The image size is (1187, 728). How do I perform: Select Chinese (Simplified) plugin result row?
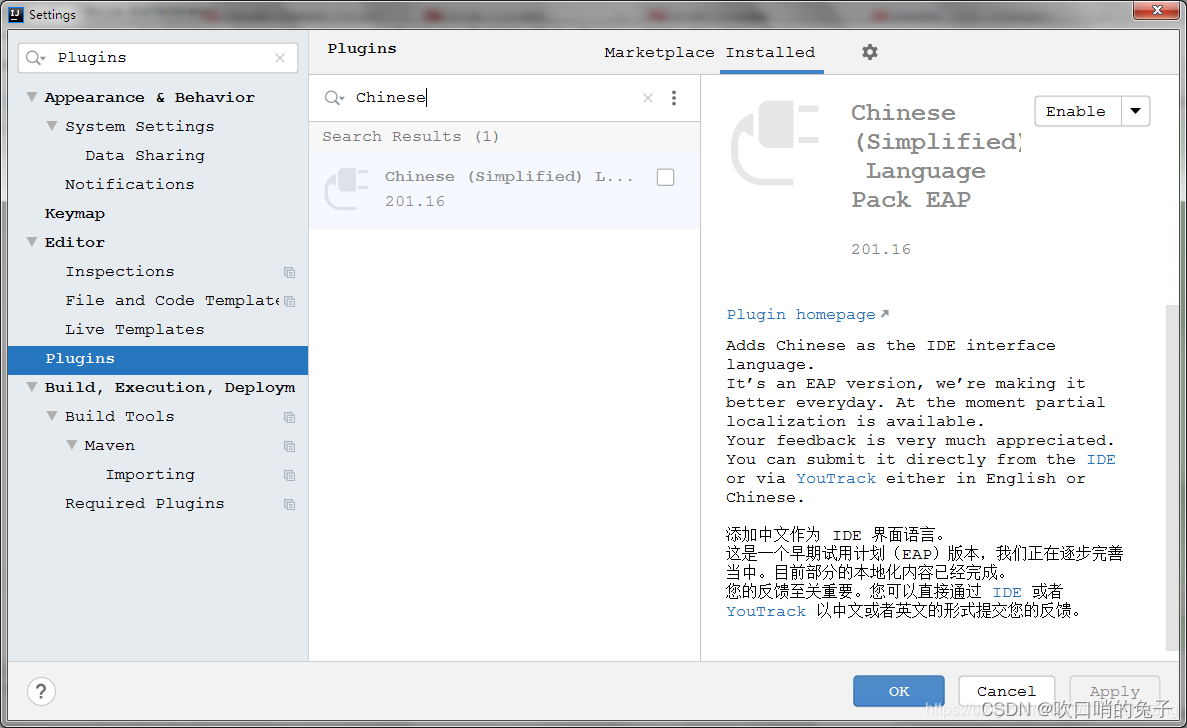(504, 189)
